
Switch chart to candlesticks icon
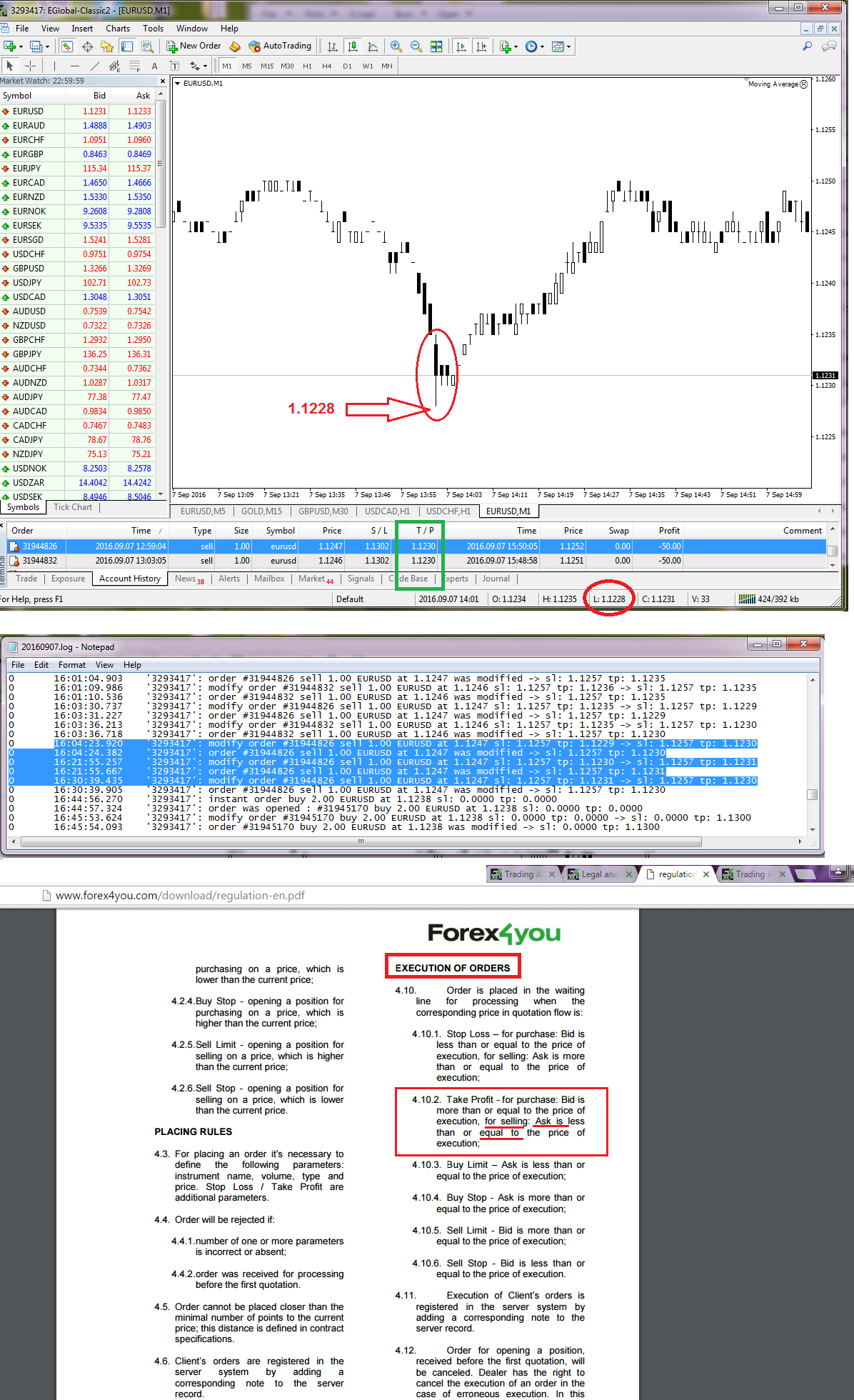(353, 46)
